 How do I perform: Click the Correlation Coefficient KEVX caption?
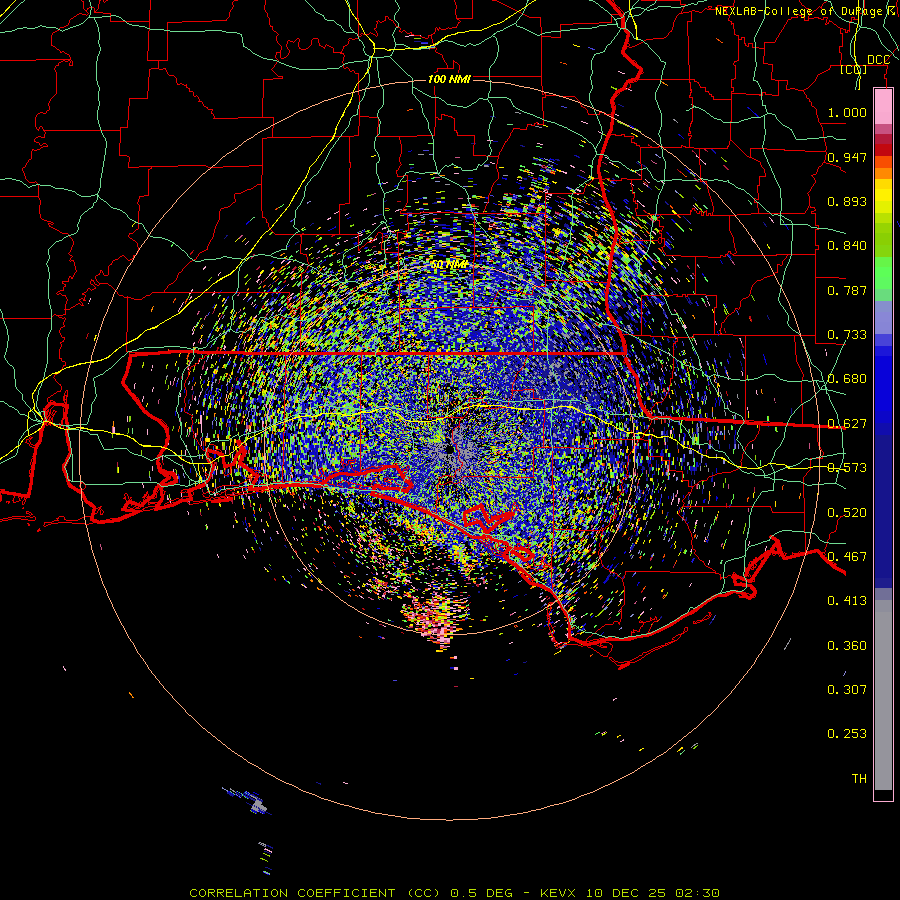(x=454, y=893)
